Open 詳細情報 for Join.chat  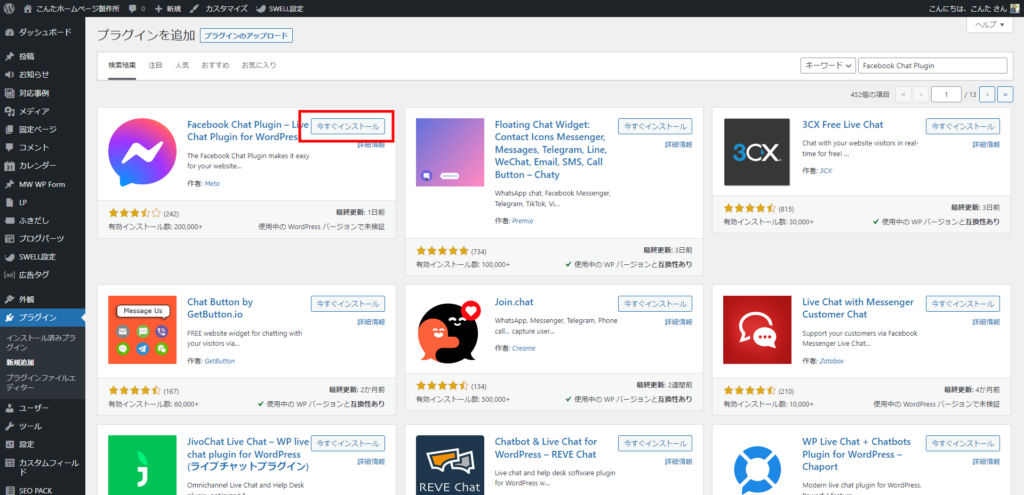click(x=679, y=322)
